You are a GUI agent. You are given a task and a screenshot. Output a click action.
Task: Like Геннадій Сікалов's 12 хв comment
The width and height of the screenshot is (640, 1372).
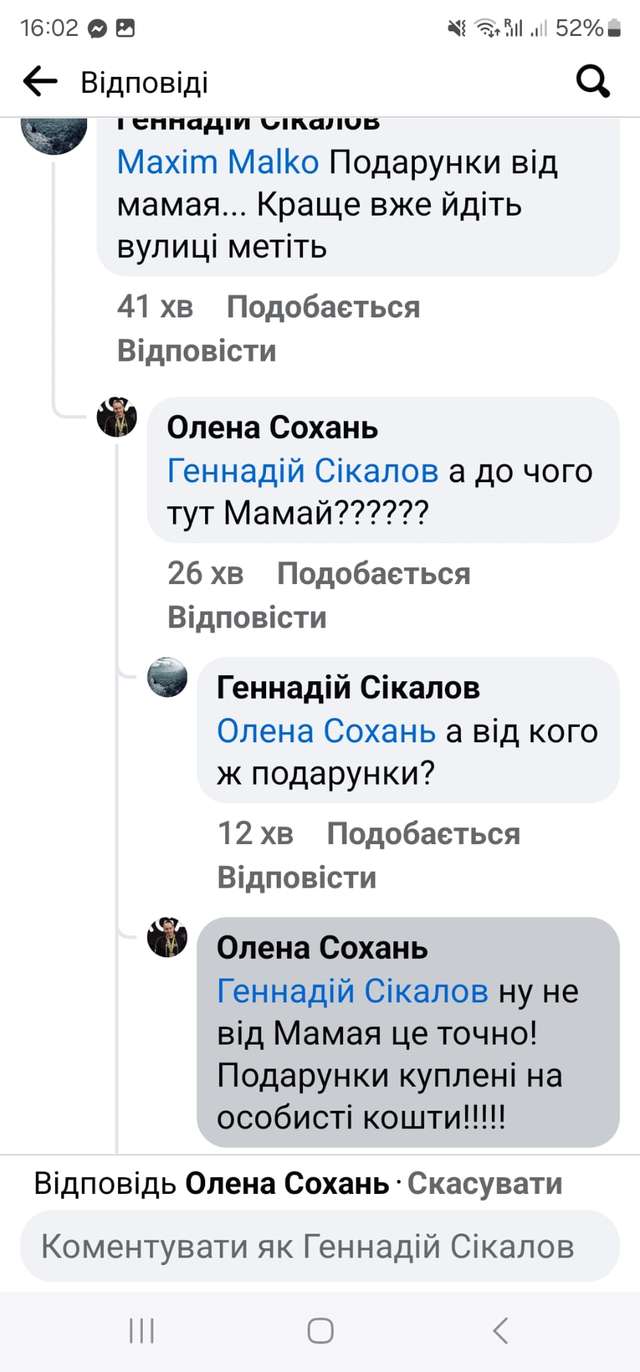[x=423, y=834]
